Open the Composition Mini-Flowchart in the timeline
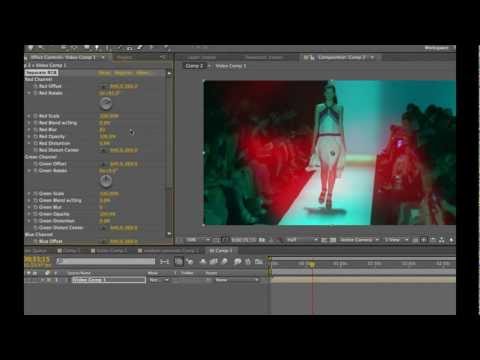The height and width of the screenshot is (360, 480). (x=164, y=262)
